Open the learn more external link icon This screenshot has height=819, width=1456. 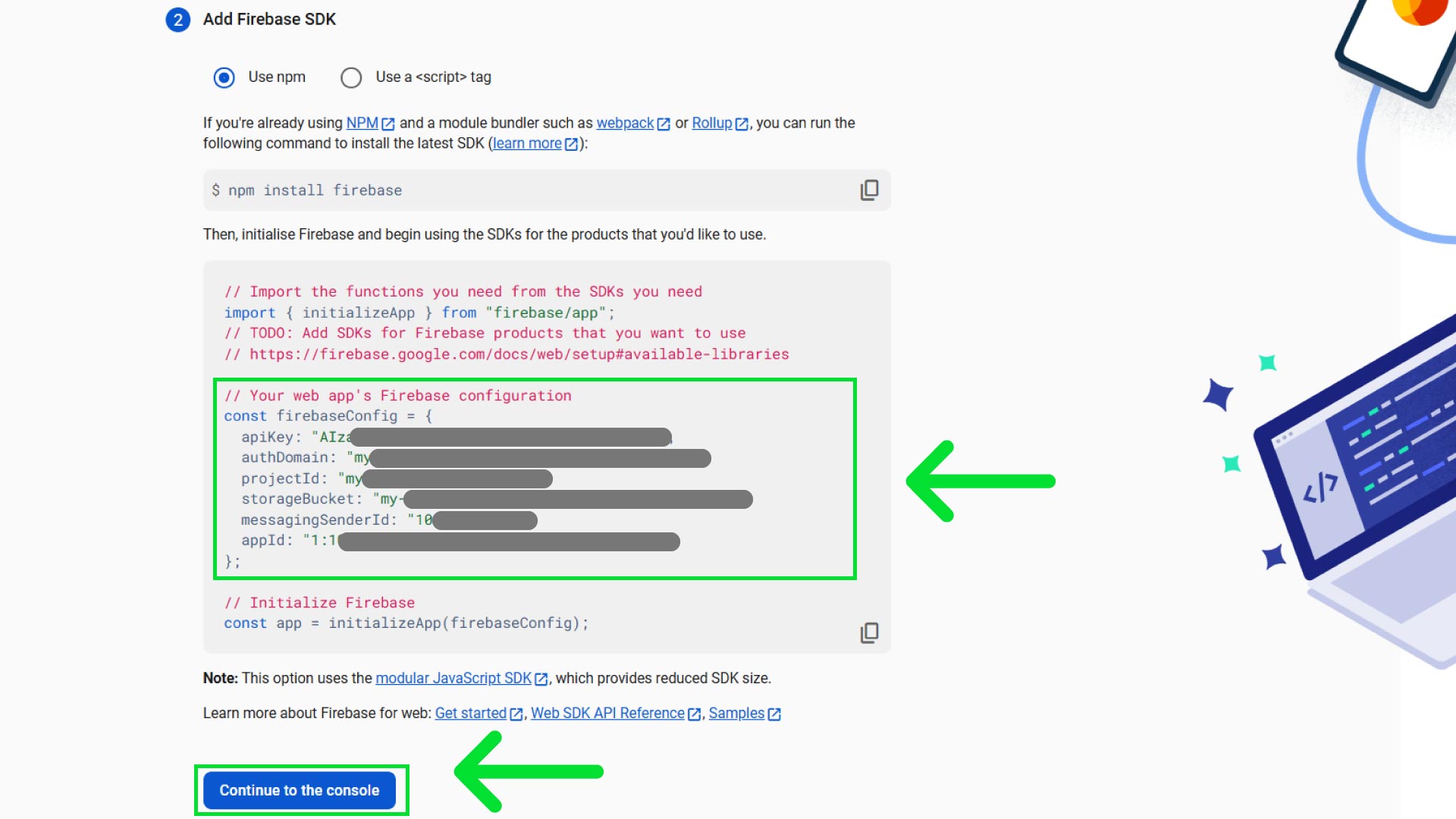[x=570, y=143]
